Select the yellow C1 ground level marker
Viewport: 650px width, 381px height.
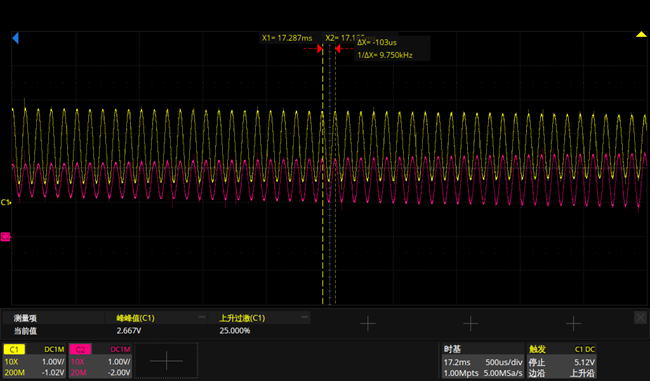coord(5,202)
